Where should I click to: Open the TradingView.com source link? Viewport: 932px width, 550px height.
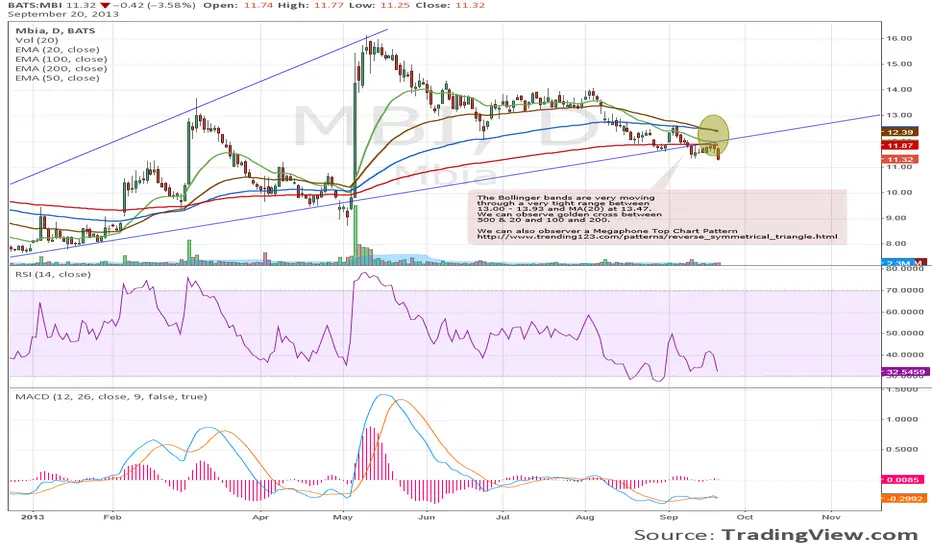(x=820, y=535)
